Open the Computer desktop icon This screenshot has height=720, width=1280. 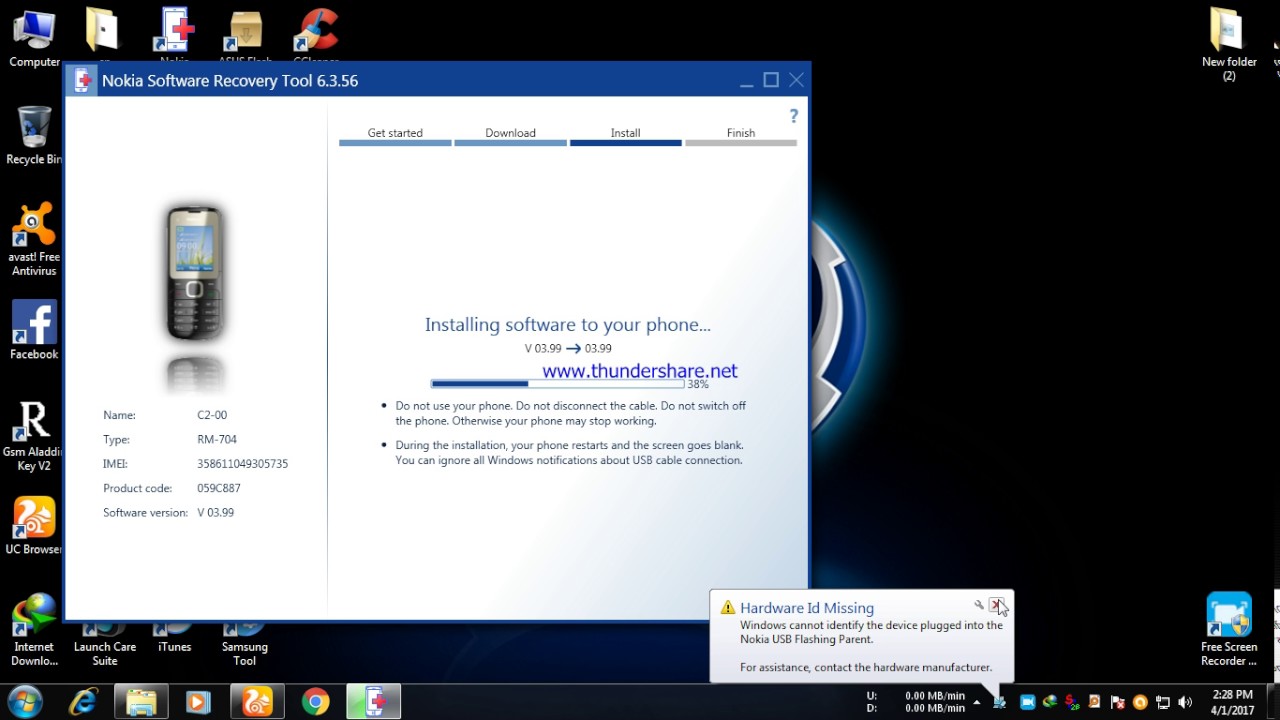pos(34,40)
